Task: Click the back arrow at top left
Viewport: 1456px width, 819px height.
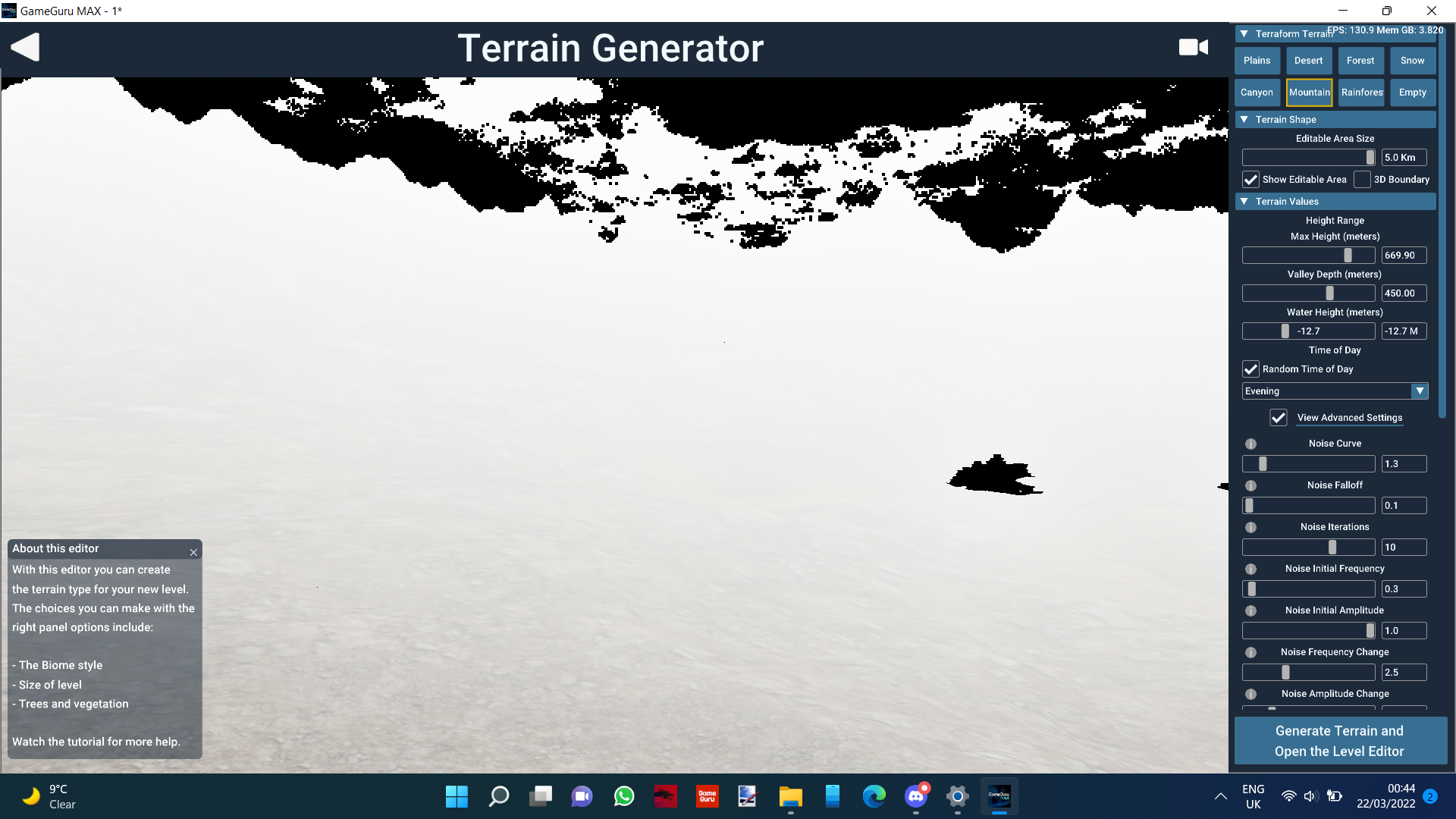Action: [x=24, y=46]
